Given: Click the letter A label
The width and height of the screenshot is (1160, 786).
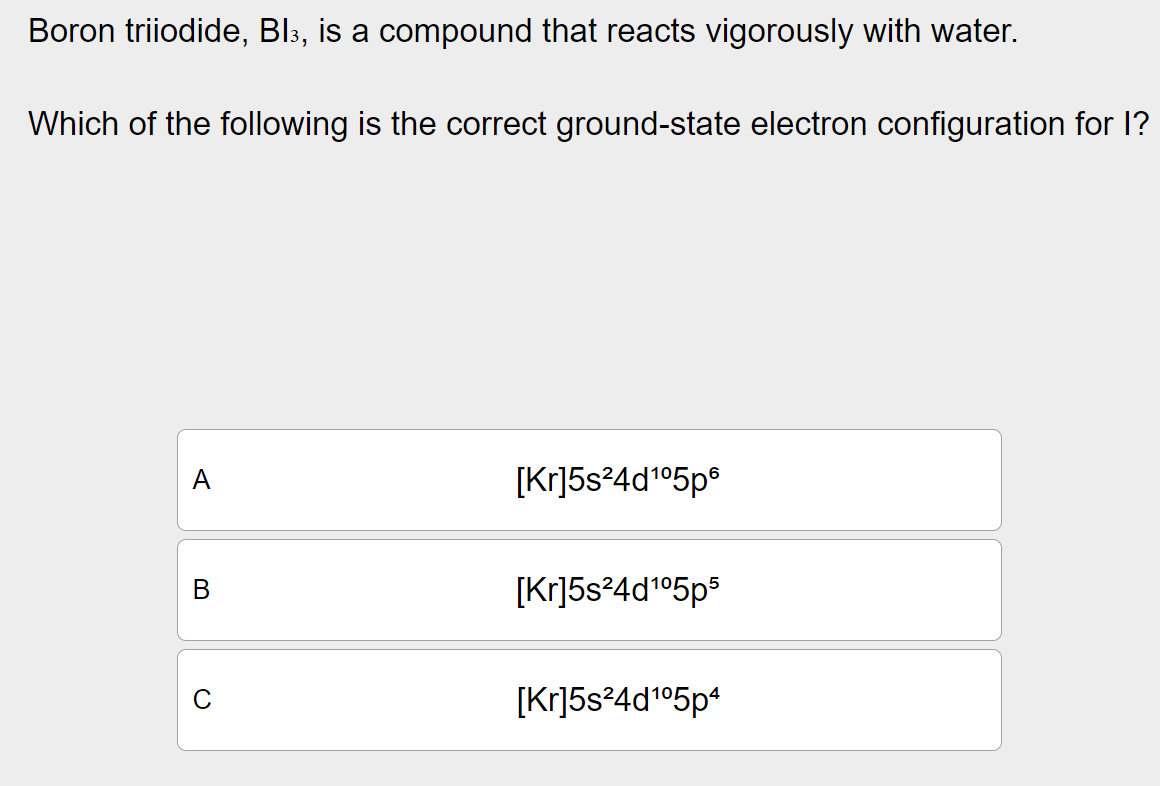Looking at the screenshot, I should (202, 480).
